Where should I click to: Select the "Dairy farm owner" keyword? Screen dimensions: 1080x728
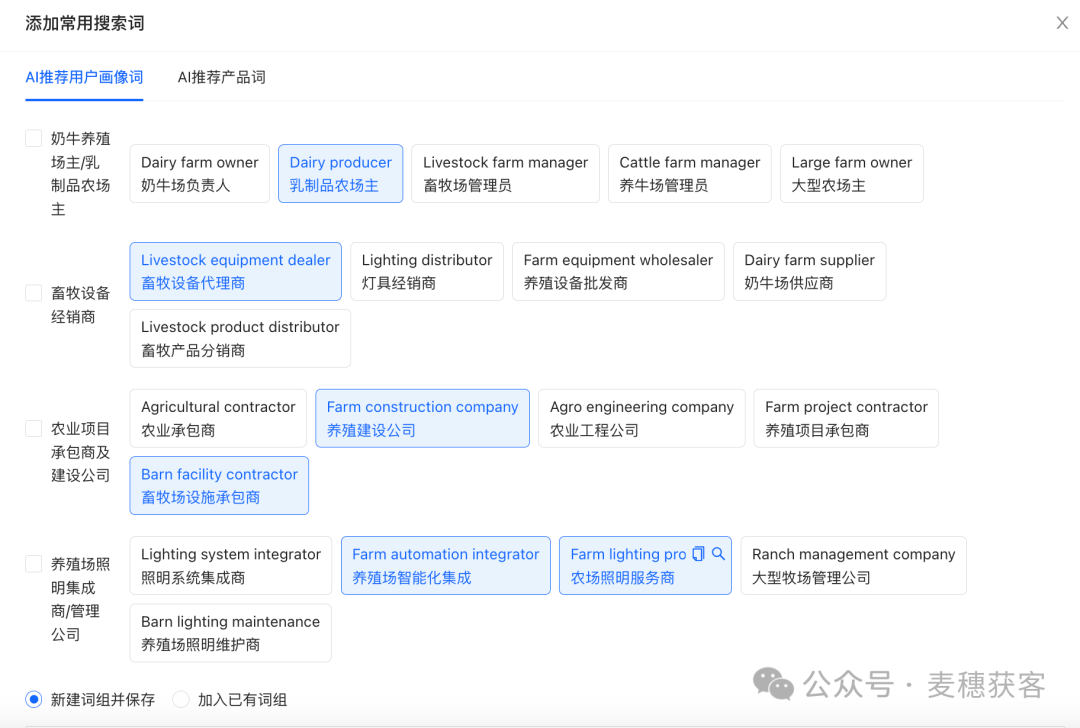pyautogui.click(x=199, y=173)
